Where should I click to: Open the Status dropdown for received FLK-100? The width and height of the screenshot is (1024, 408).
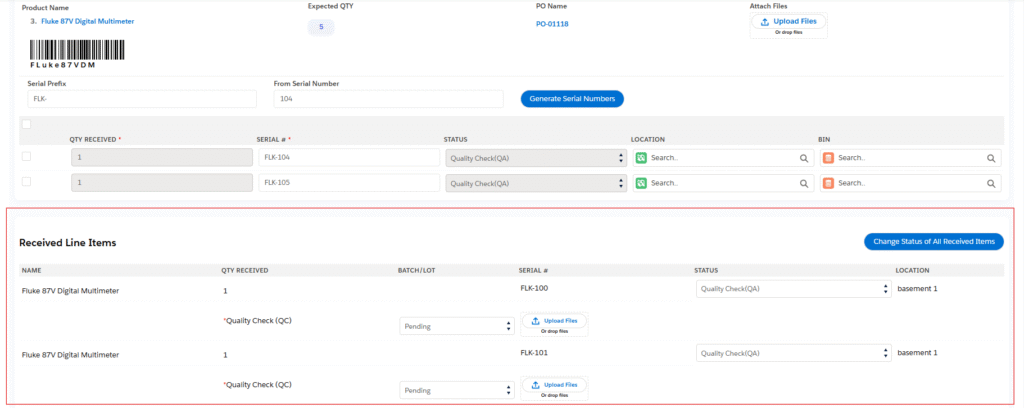pyautogui.click(x=792, y=289)
